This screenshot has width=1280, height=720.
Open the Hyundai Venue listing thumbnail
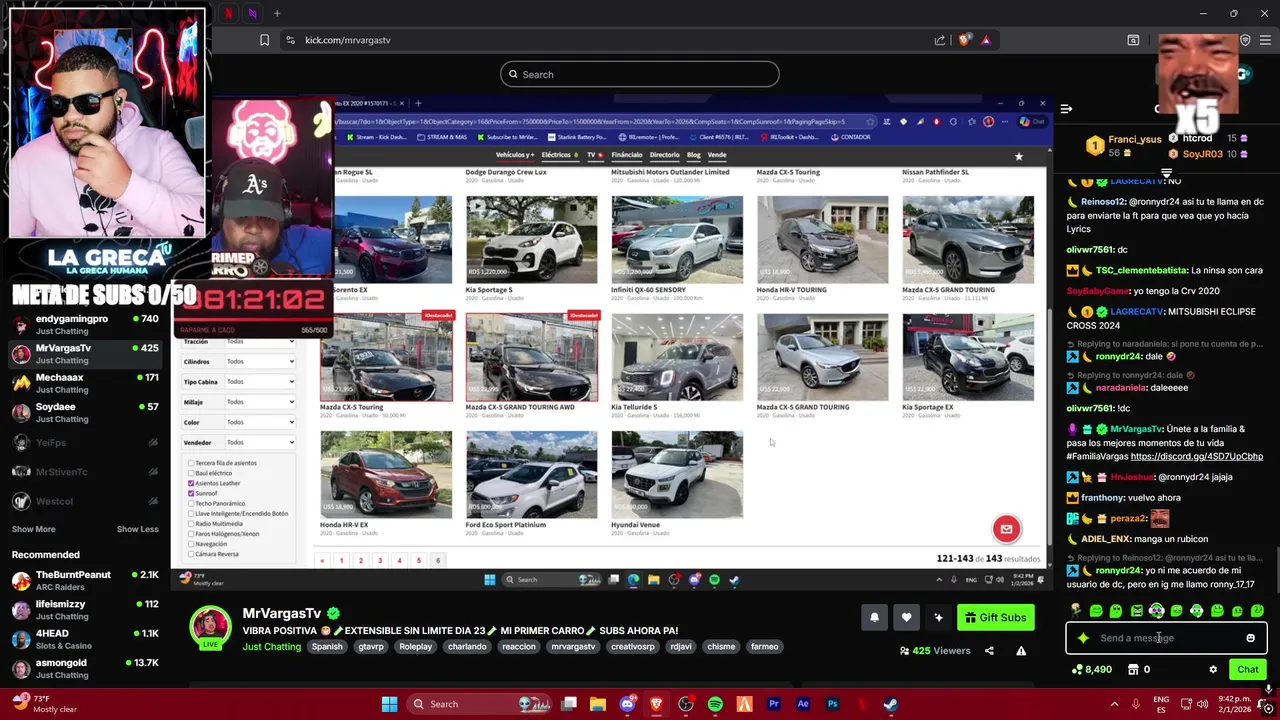click(x=677, y=475)
